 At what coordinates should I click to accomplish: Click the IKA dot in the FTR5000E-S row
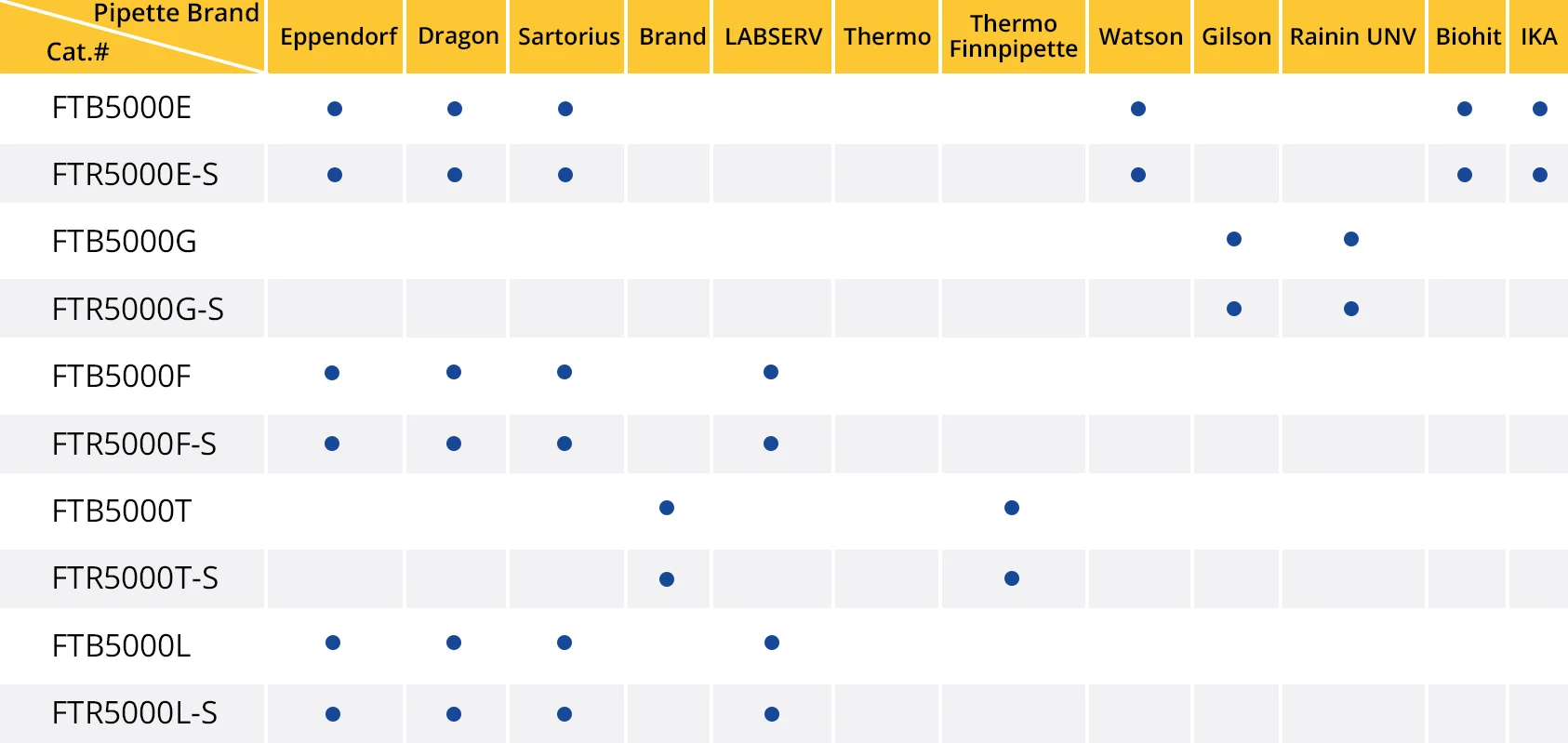[x=1540, y=175]
